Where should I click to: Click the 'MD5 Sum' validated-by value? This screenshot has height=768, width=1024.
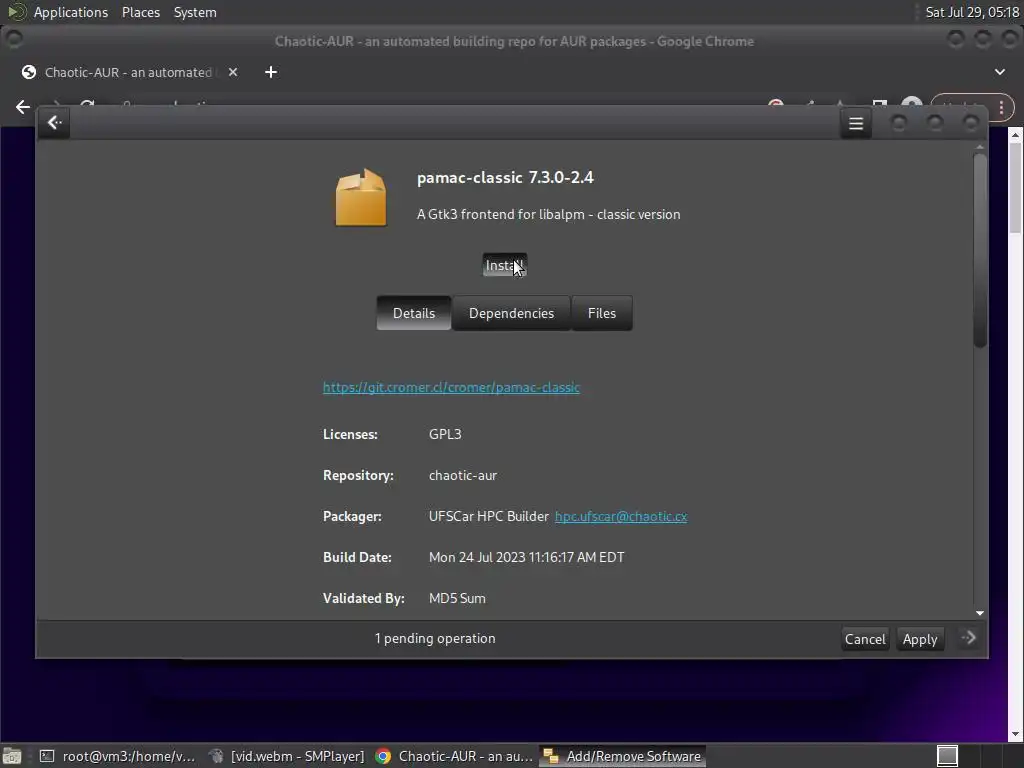(x=457, y=598)
